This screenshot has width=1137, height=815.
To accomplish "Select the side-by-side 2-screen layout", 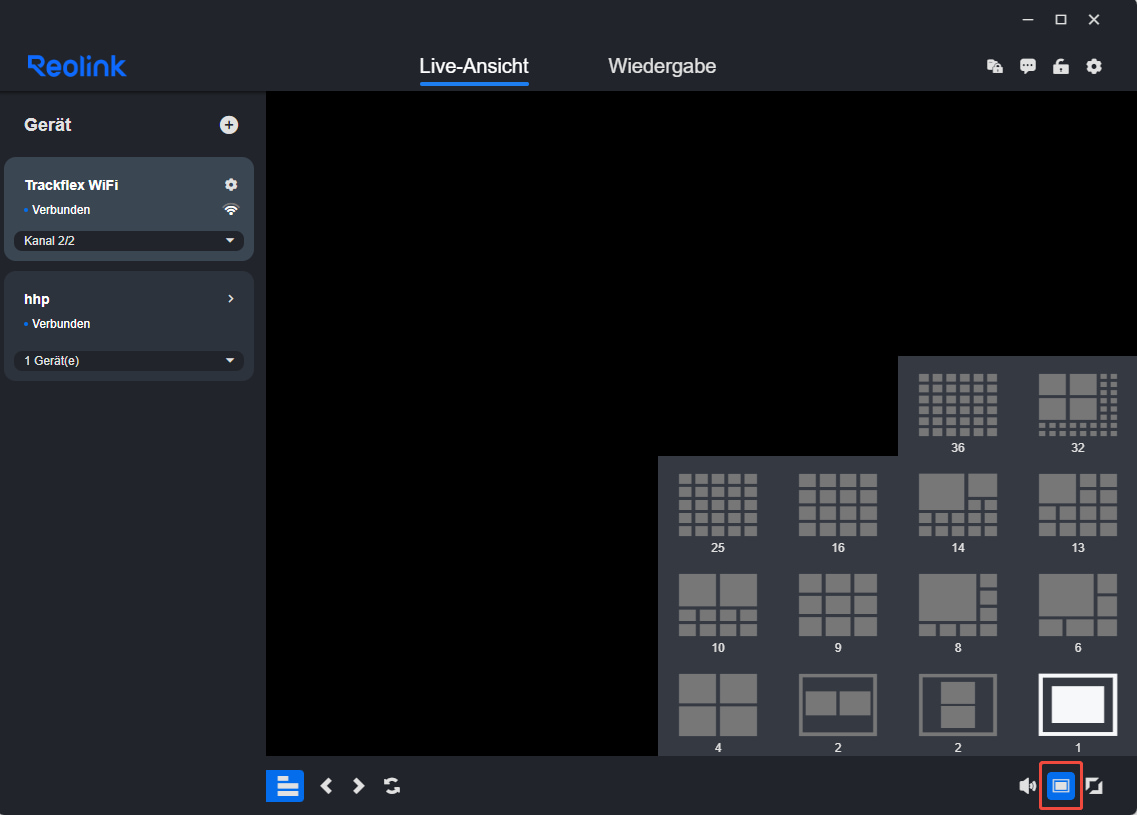I will [x=838, y=705].
